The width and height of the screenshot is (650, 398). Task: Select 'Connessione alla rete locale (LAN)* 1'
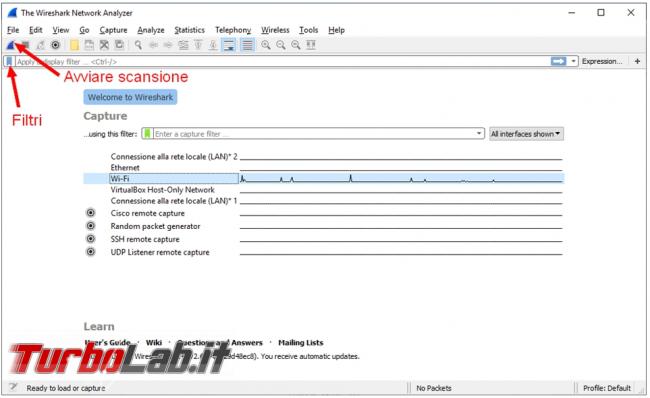point(174,201)
